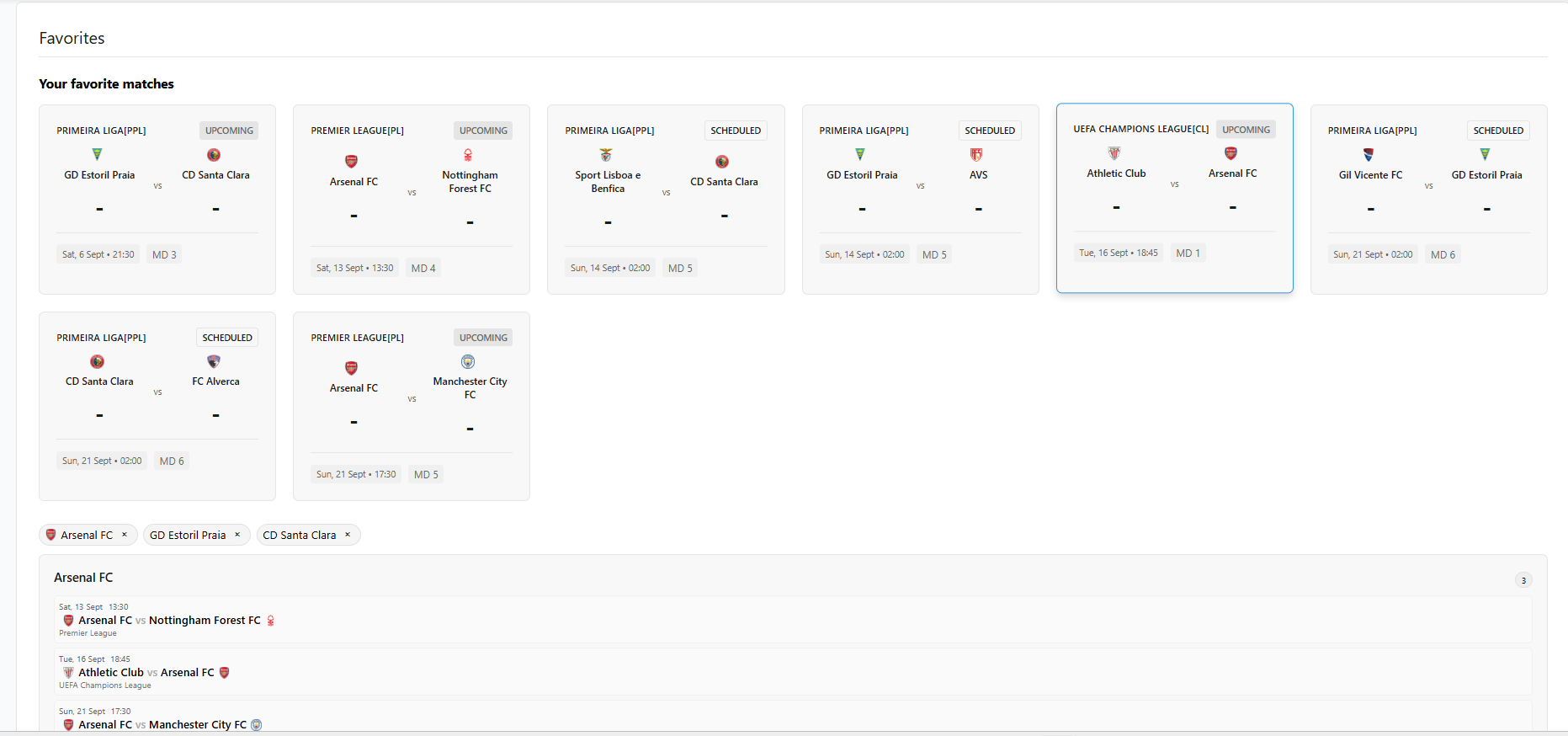The width and height of the screenshot is (1568, 736).
Task: Remove CD Santa Clara favorite chip
Action: pos(348,535)
